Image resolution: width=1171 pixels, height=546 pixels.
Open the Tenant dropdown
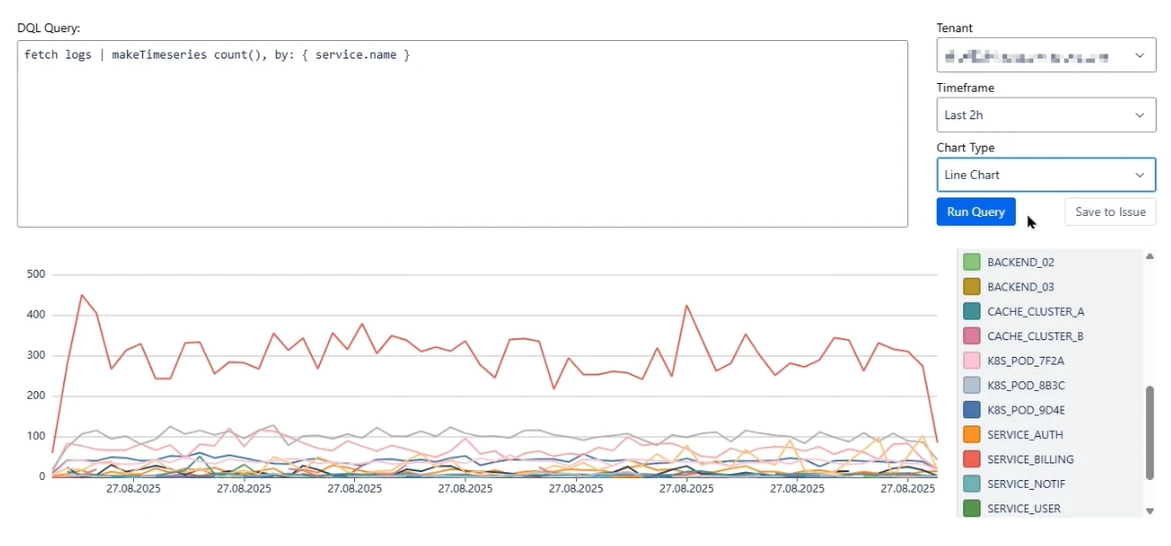(x=1045, y=56)
